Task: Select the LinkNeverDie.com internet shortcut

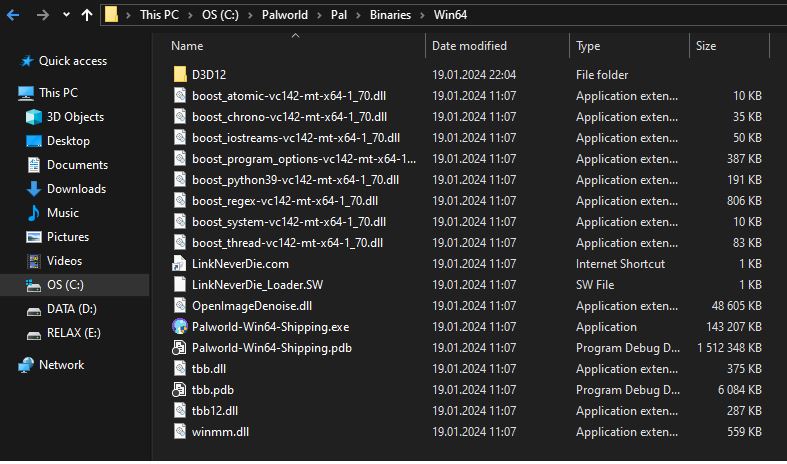Action: pos(240,264)
